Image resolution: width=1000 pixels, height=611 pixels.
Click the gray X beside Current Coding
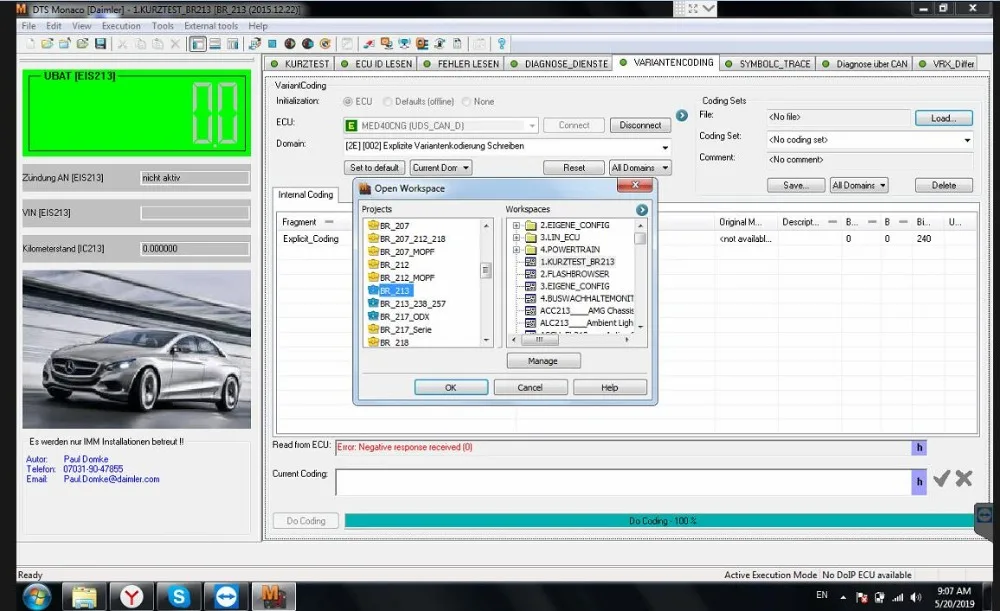pos(964,480)
